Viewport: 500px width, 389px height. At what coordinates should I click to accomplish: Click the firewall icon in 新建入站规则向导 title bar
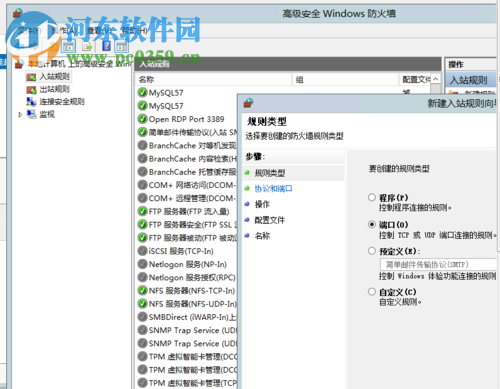point(248,103)
